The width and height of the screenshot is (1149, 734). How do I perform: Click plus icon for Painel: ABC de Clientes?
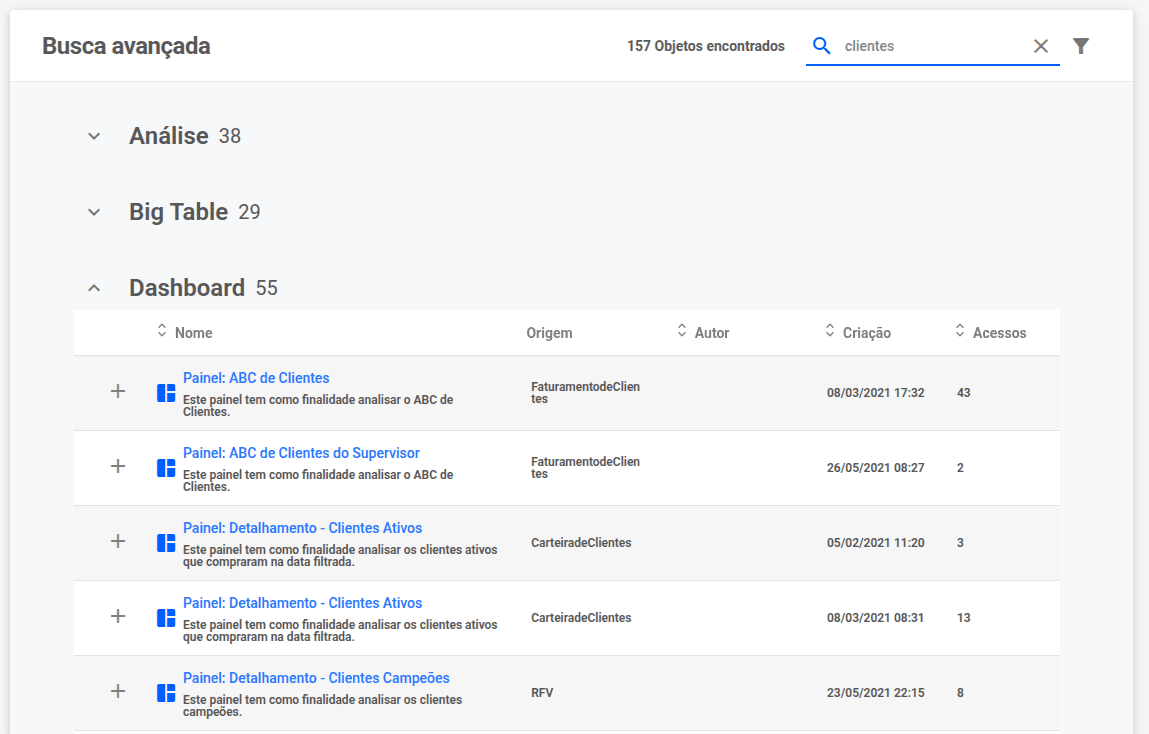click(x=118, y=392)
